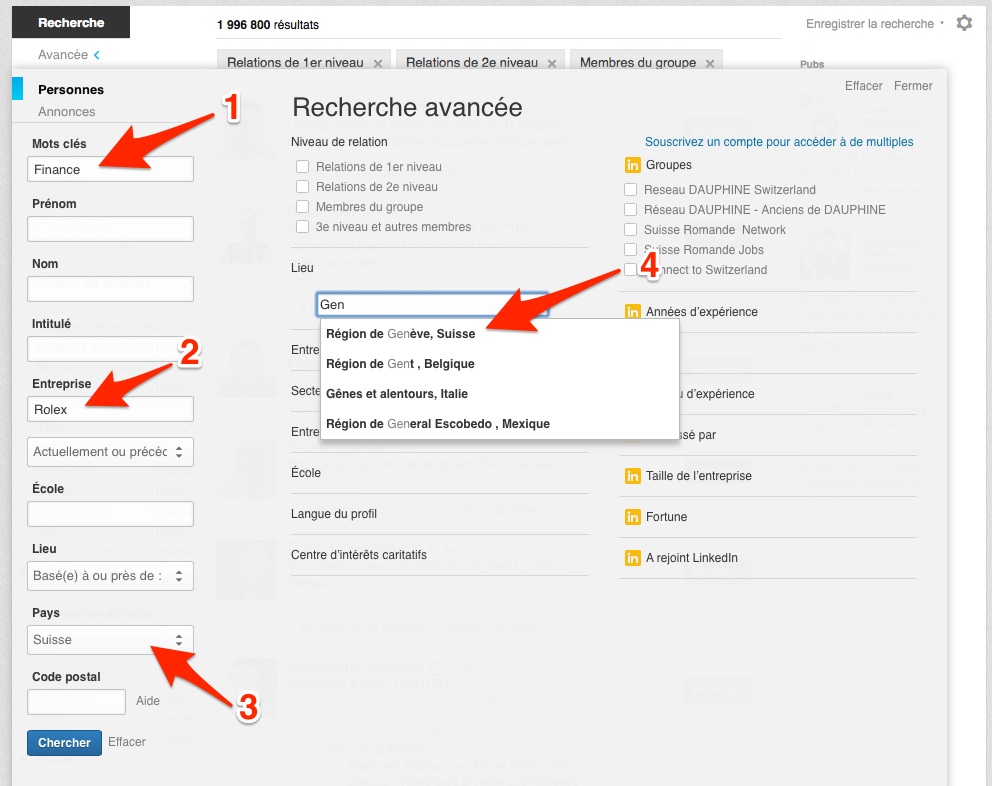This screenshot has height=786, width=992.
Task: Collapse the Avancée chevron
Action: 97,55
